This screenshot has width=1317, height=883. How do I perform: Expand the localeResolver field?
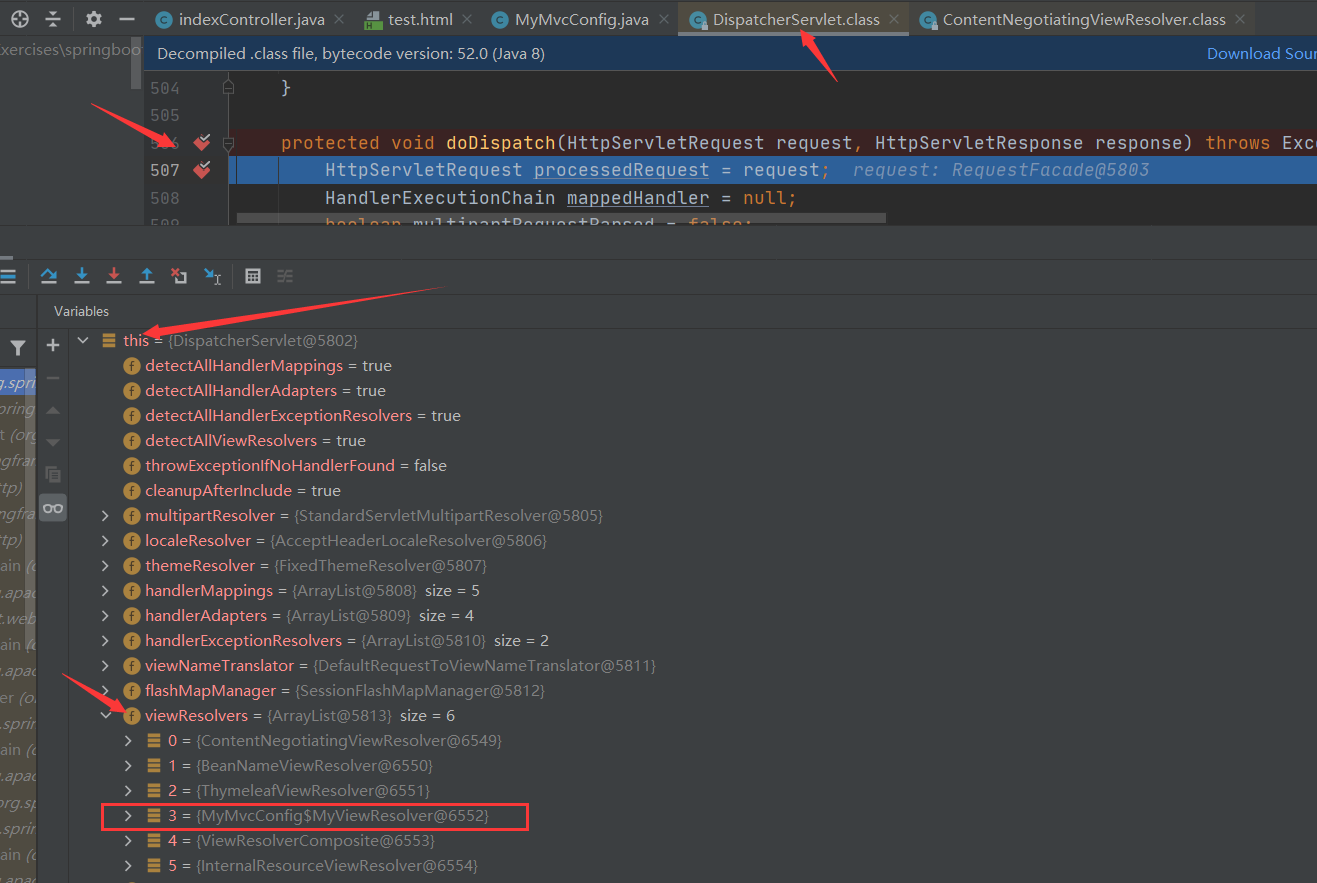click(105, 541)
